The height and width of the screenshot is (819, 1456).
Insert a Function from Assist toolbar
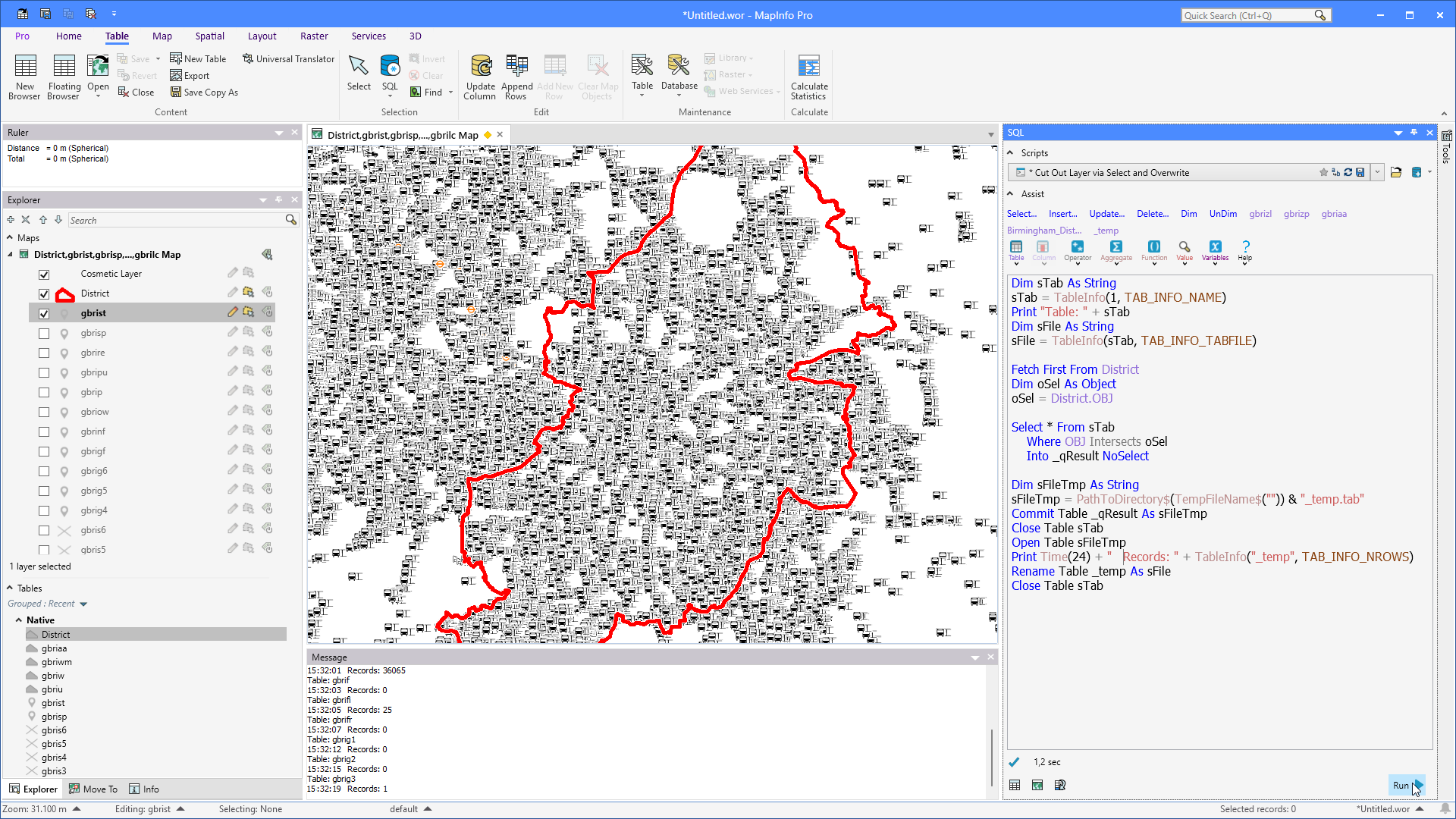[x=1154, y=251]
